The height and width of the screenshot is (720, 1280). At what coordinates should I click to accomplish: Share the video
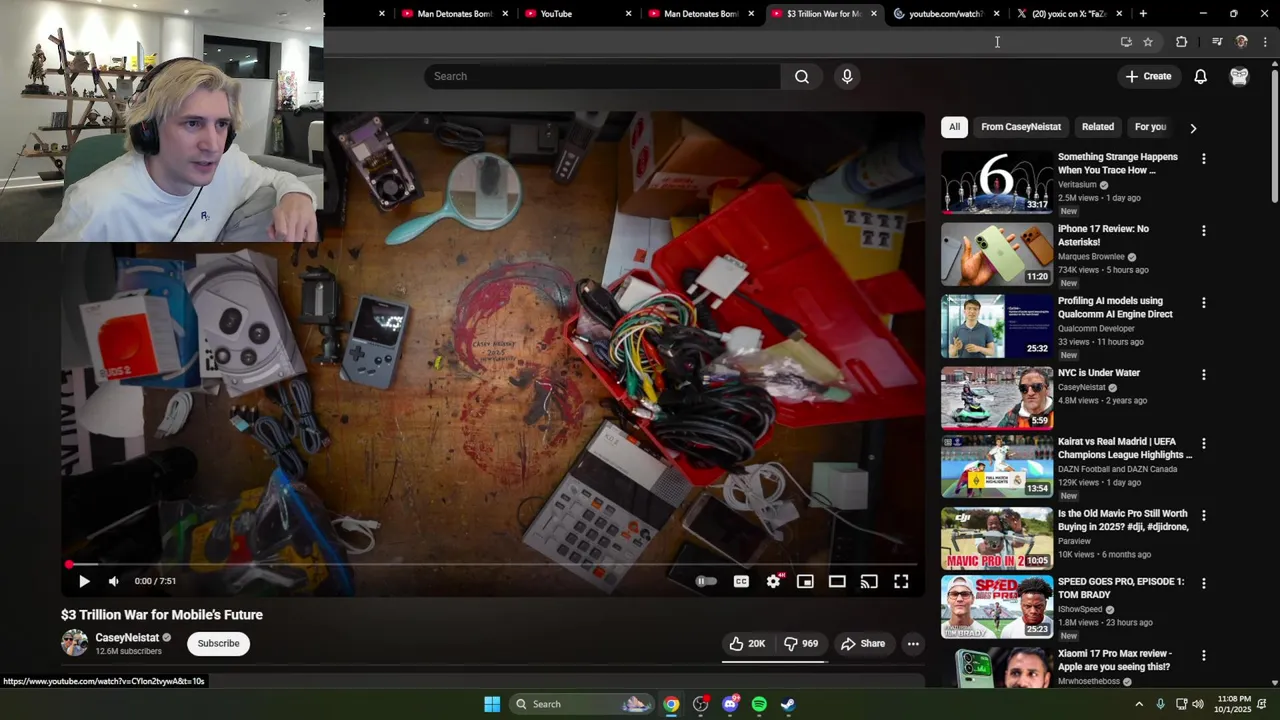[863, 644]
